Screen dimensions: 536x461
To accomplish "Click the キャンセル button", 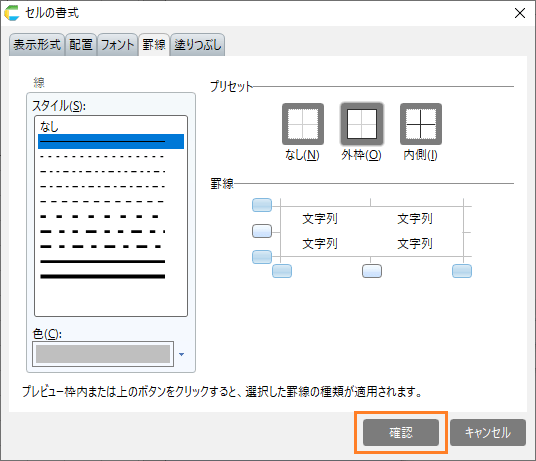I will click(488, 433).
